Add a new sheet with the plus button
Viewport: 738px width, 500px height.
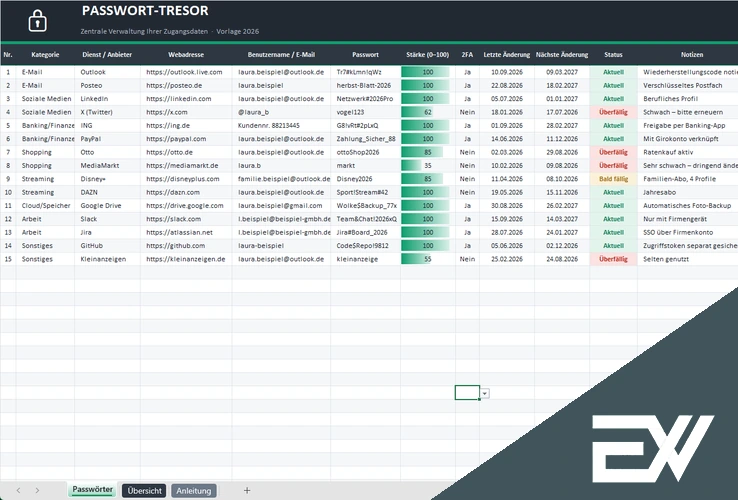click(247, 491)
